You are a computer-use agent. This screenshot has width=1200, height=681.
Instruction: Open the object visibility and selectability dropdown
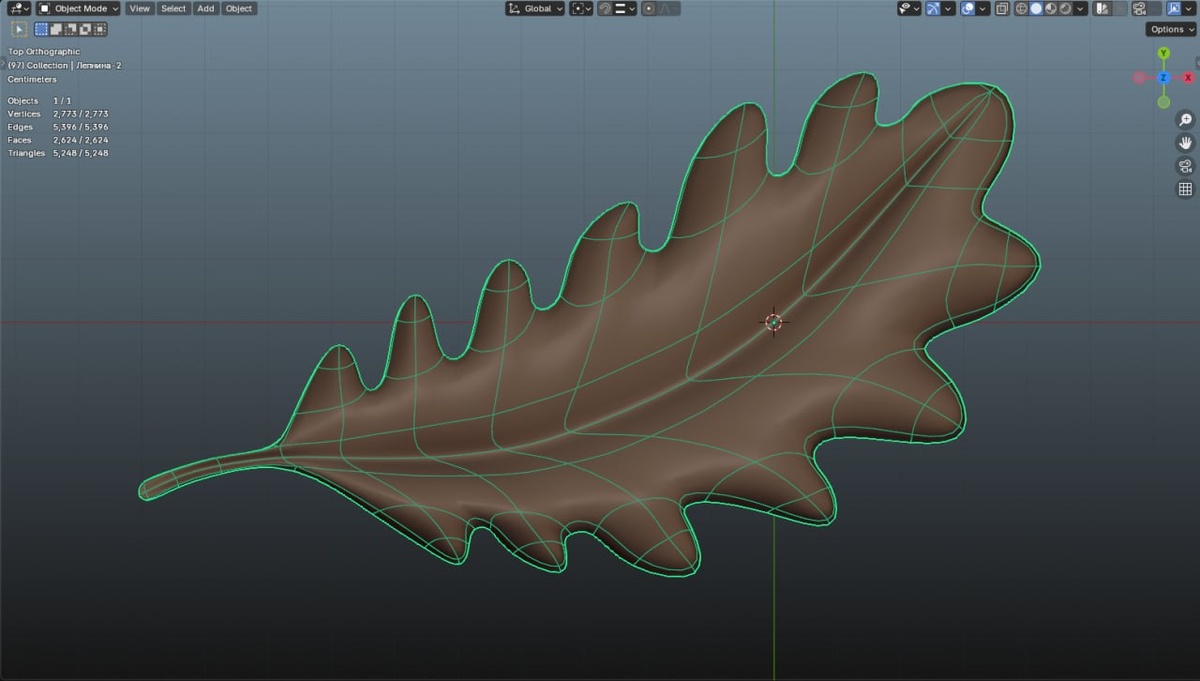[x=909, y=8]
